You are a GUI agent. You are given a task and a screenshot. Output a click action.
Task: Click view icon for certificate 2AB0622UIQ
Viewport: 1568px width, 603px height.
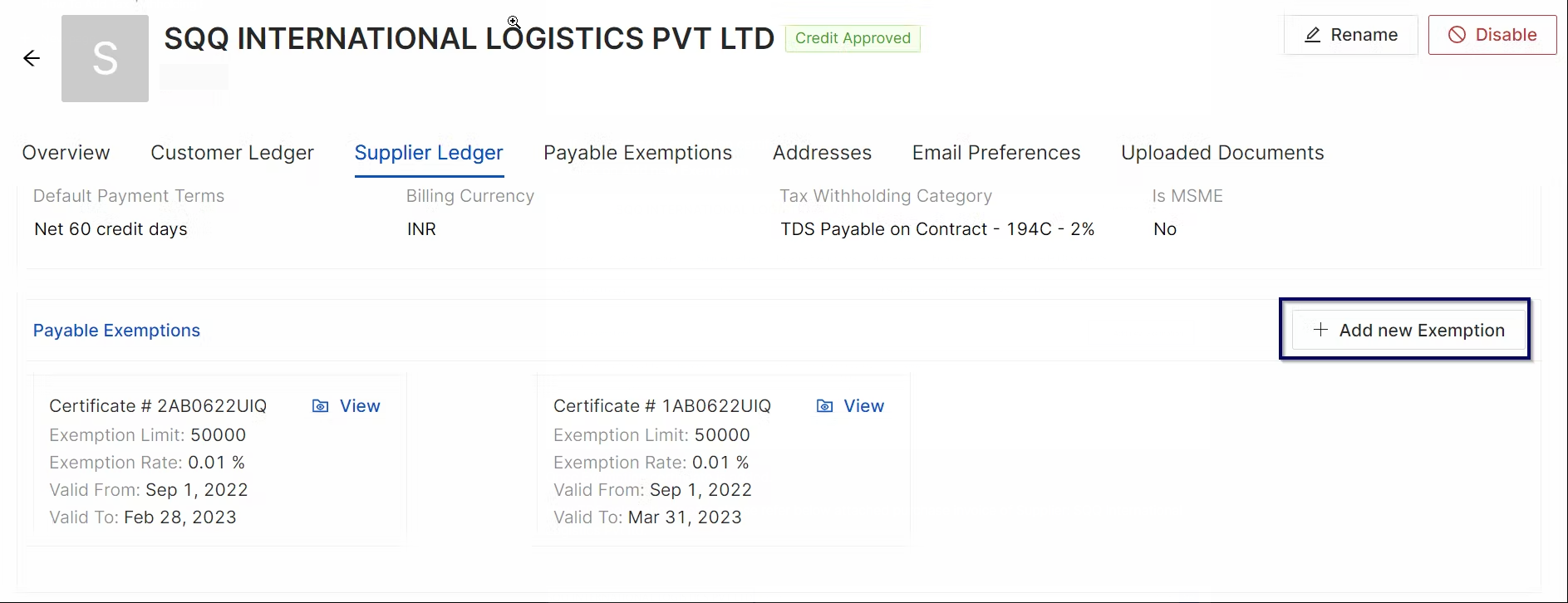coord(320,406)
